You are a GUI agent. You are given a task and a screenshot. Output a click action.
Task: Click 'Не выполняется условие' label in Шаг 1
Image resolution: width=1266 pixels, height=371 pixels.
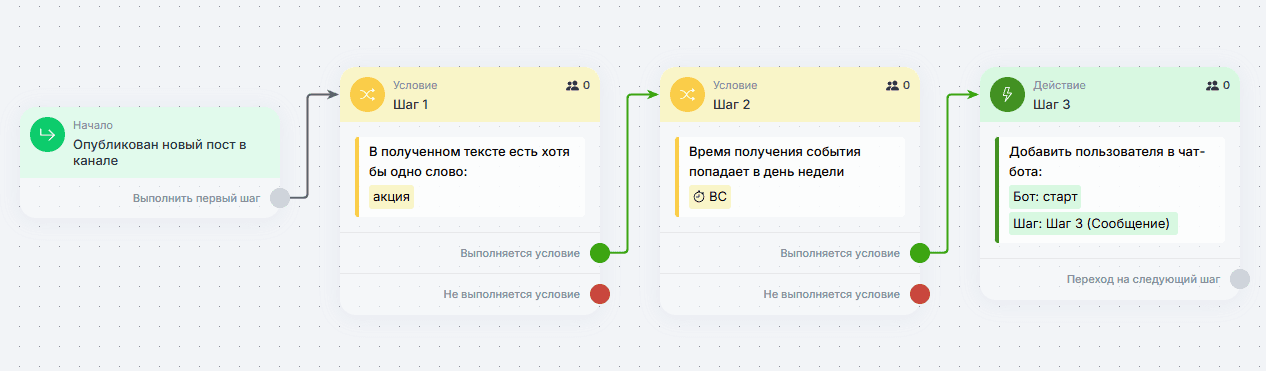click(512, 294)
